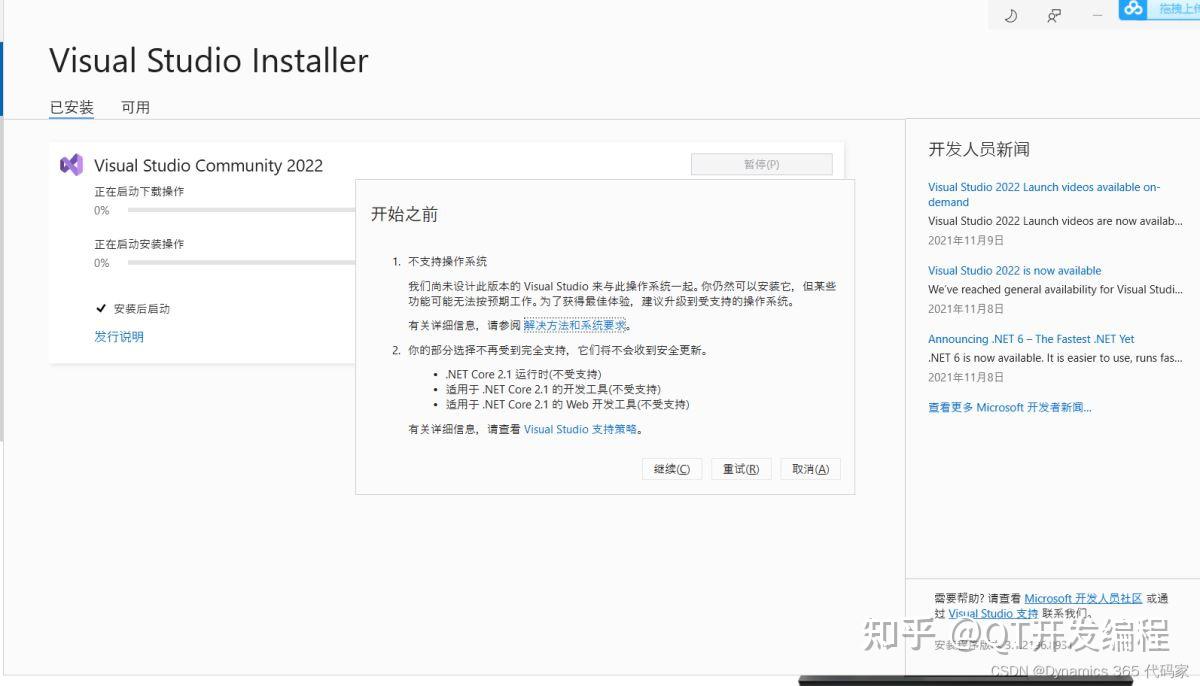Image resolution: width=1200 pixels, height=686 pixels.
Task: Toggle the dark mode moon icon
Action: pos(1010,15)
